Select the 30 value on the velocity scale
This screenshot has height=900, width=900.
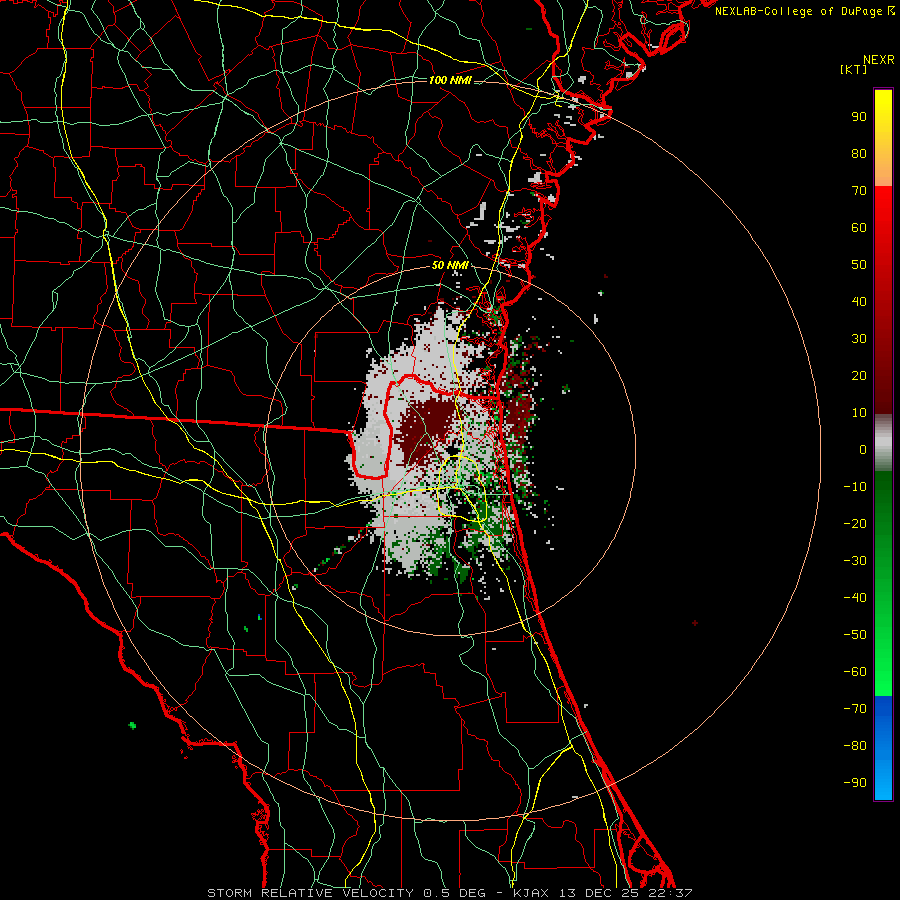(859, 339)
